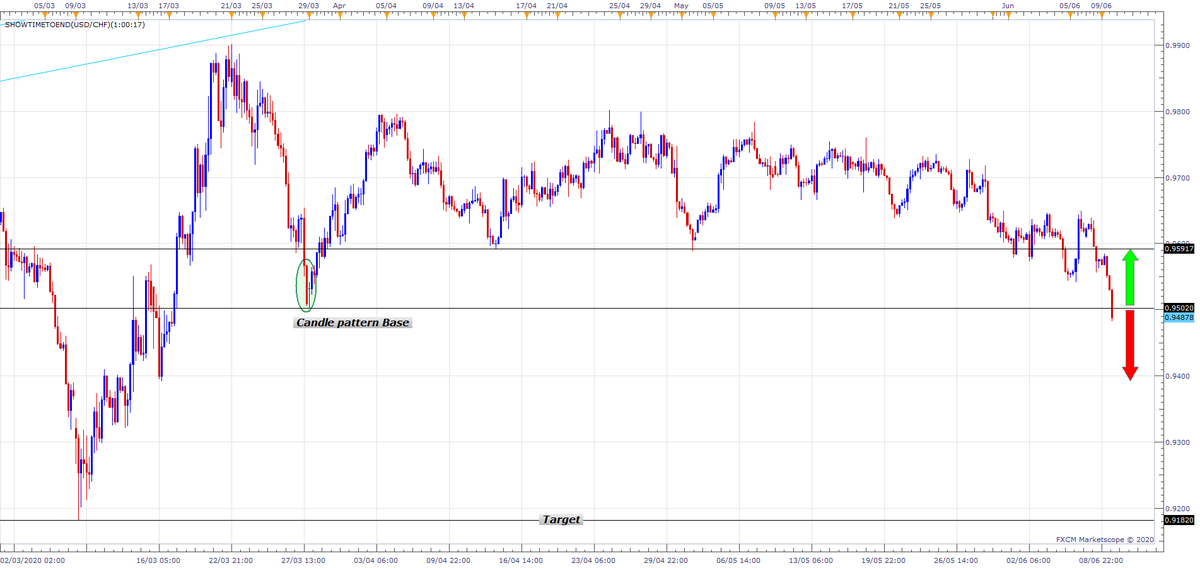Click the orange marker under 21/04

coord(557,15)
